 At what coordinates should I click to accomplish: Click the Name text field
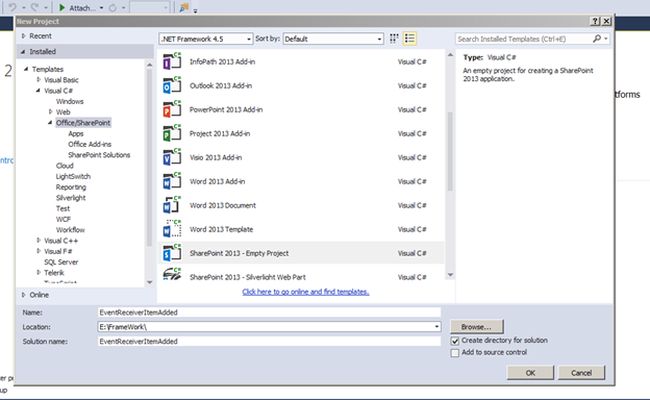pyautogui.click(x=269, y=313)
